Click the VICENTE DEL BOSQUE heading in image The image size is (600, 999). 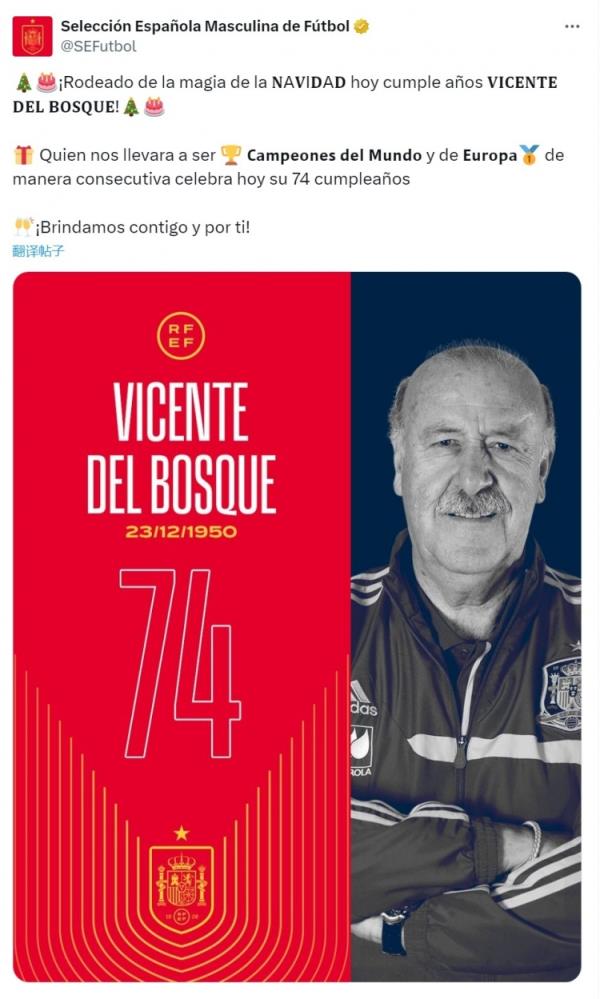pyautogui.click(x=182, y=447)
